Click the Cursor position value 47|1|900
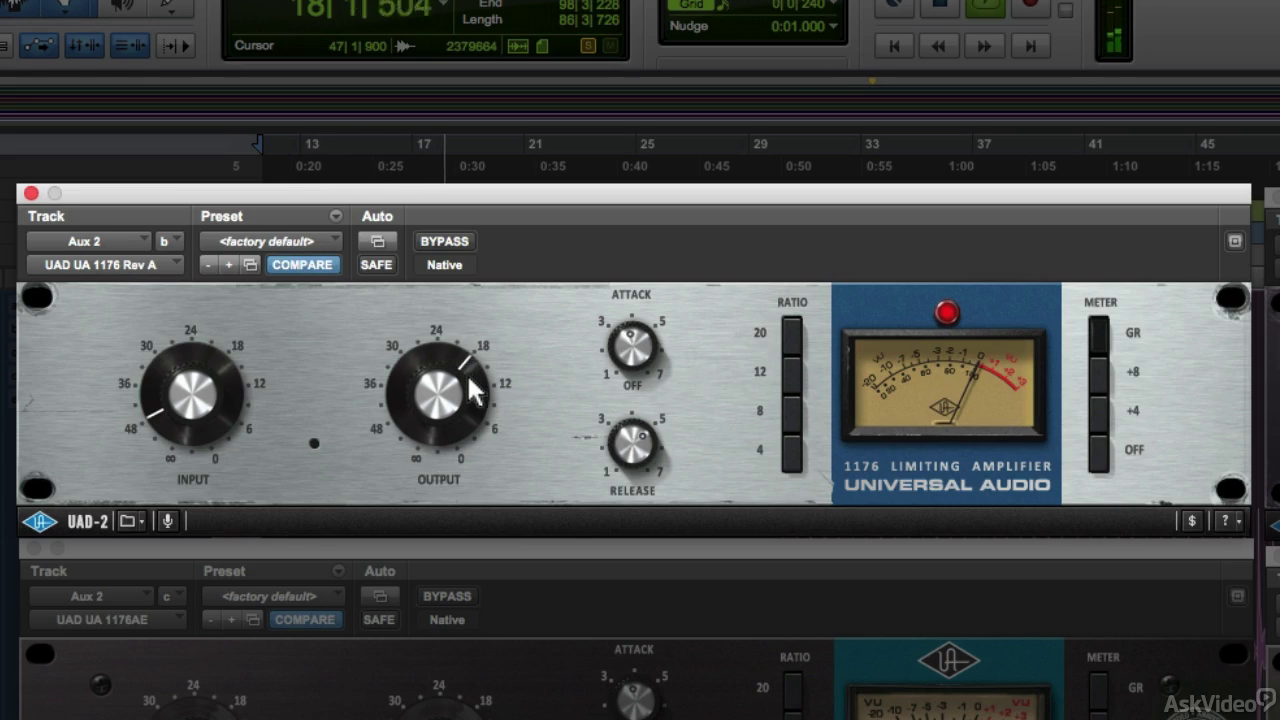 pyautogui.click(x=358, y=46)
